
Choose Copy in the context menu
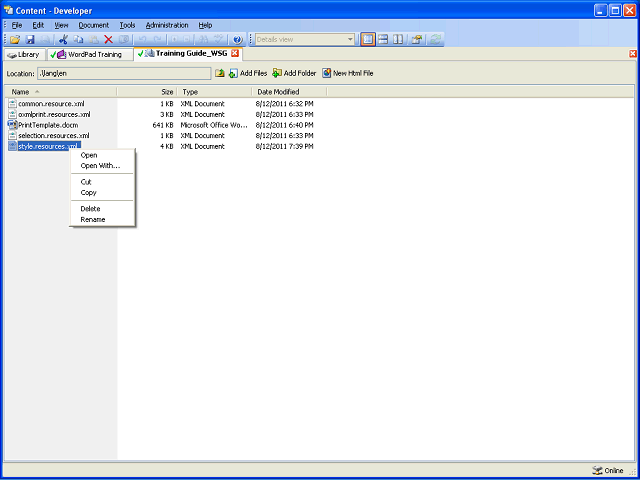(102, 193)
